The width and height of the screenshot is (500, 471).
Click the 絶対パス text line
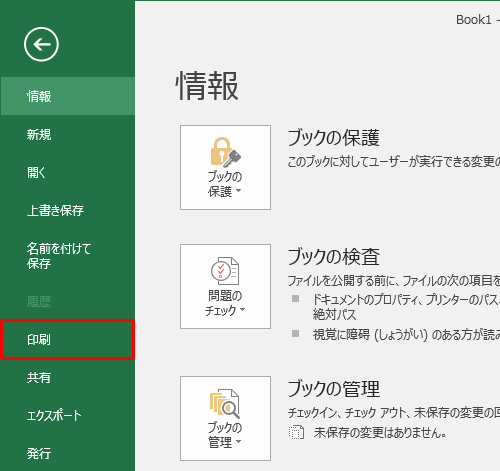[334, 314]
